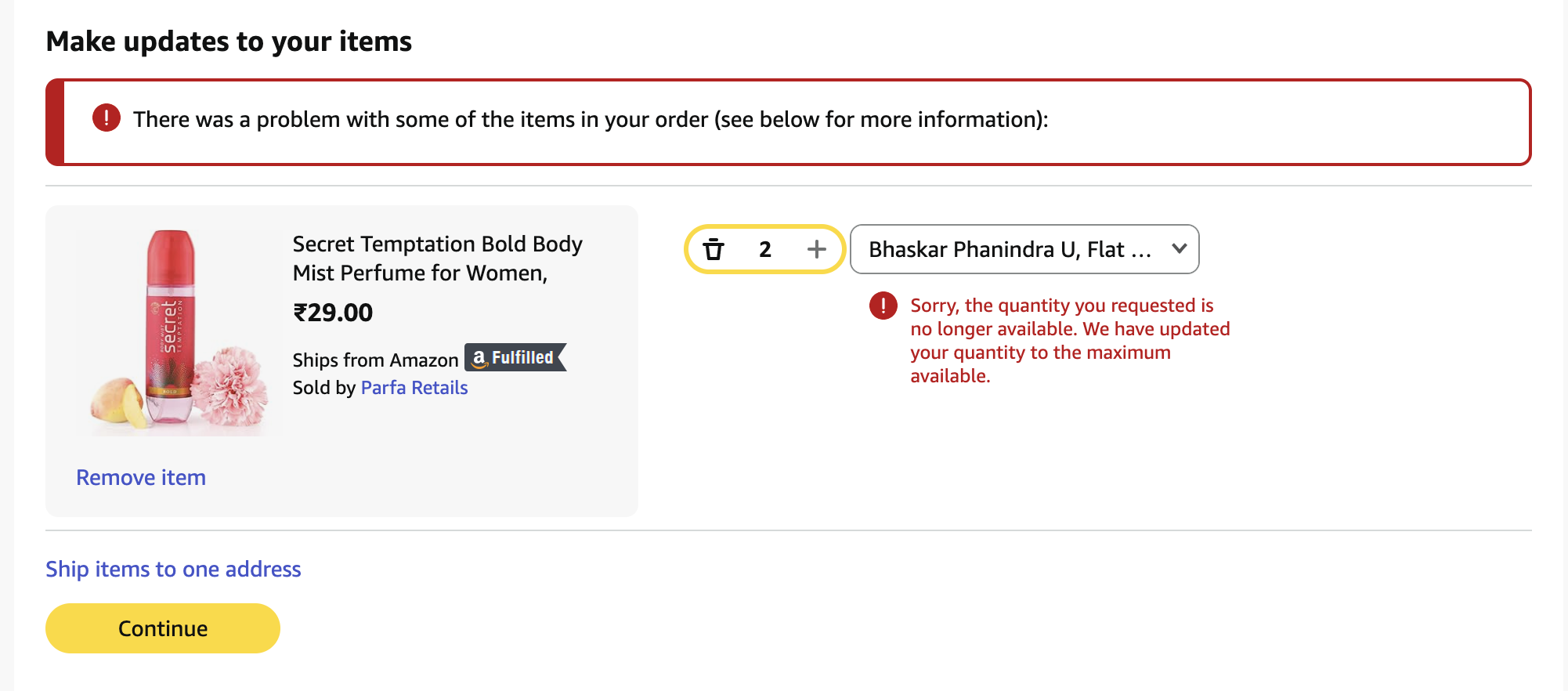Click the red alert icon in top banner
Screen dimensions: 1568x691
(x=107, y=118)
